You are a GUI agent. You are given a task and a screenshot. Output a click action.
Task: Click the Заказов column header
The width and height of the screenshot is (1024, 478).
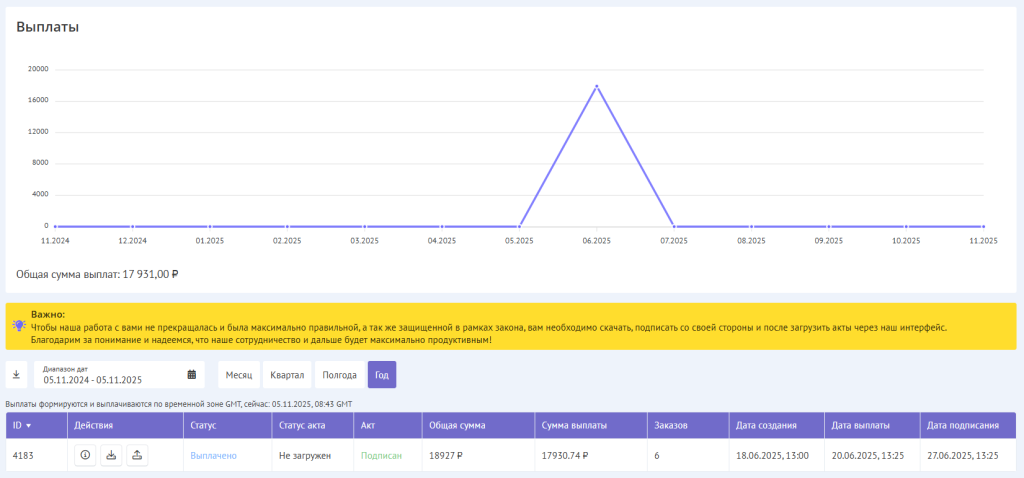670,425
